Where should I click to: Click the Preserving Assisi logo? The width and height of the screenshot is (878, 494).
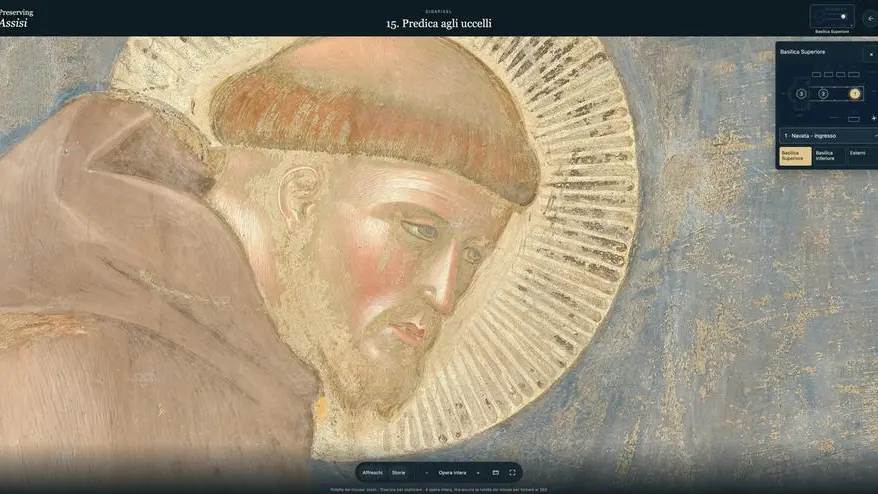[16, 18]
